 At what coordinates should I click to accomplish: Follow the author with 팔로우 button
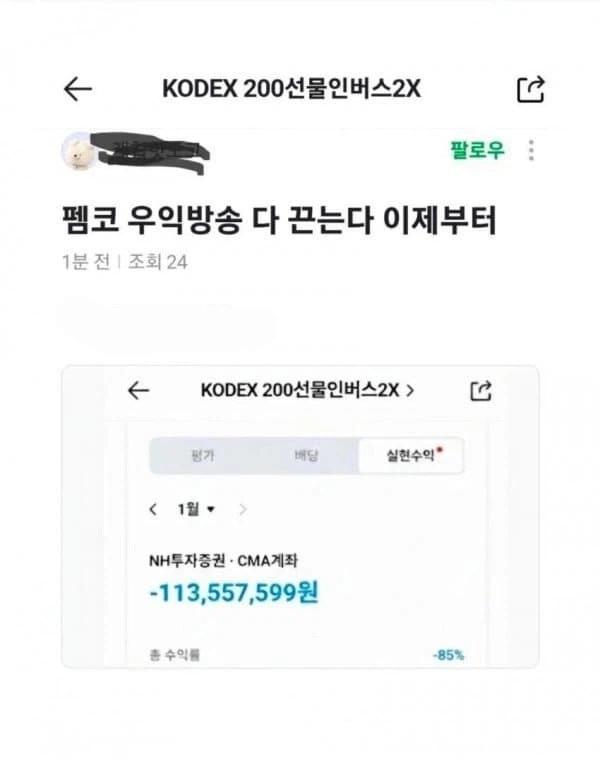point(478,150)
